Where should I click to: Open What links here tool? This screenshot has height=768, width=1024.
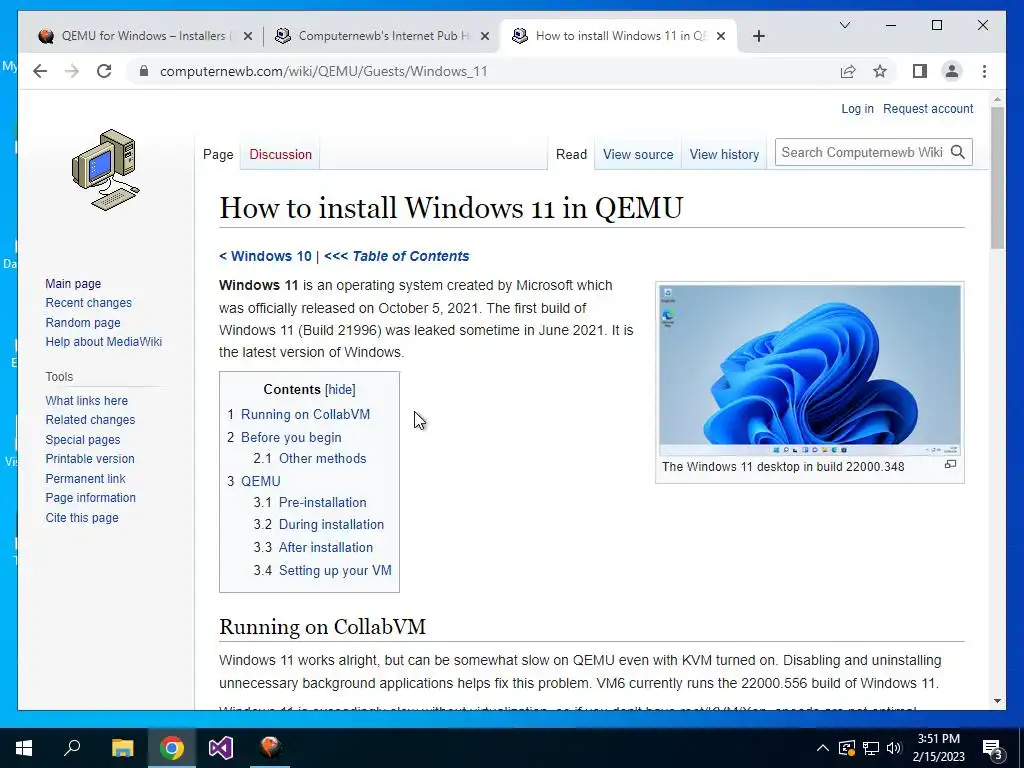point(86,400)
